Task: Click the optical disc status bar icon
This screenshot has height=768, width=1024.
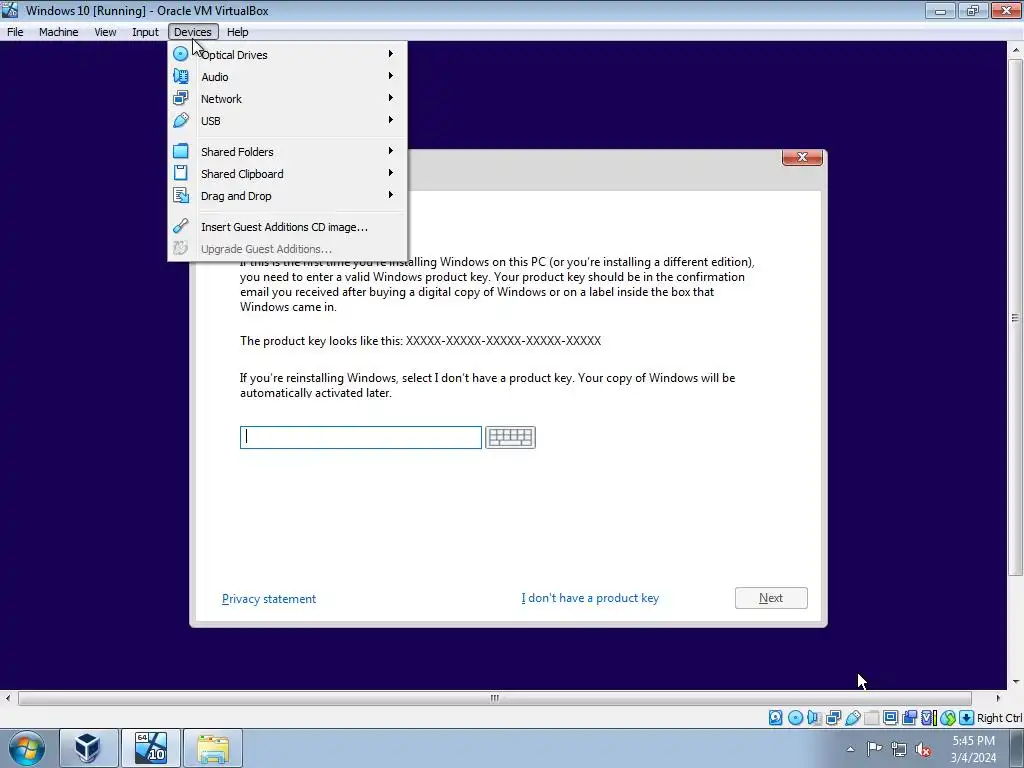Action: pos(795,718)
